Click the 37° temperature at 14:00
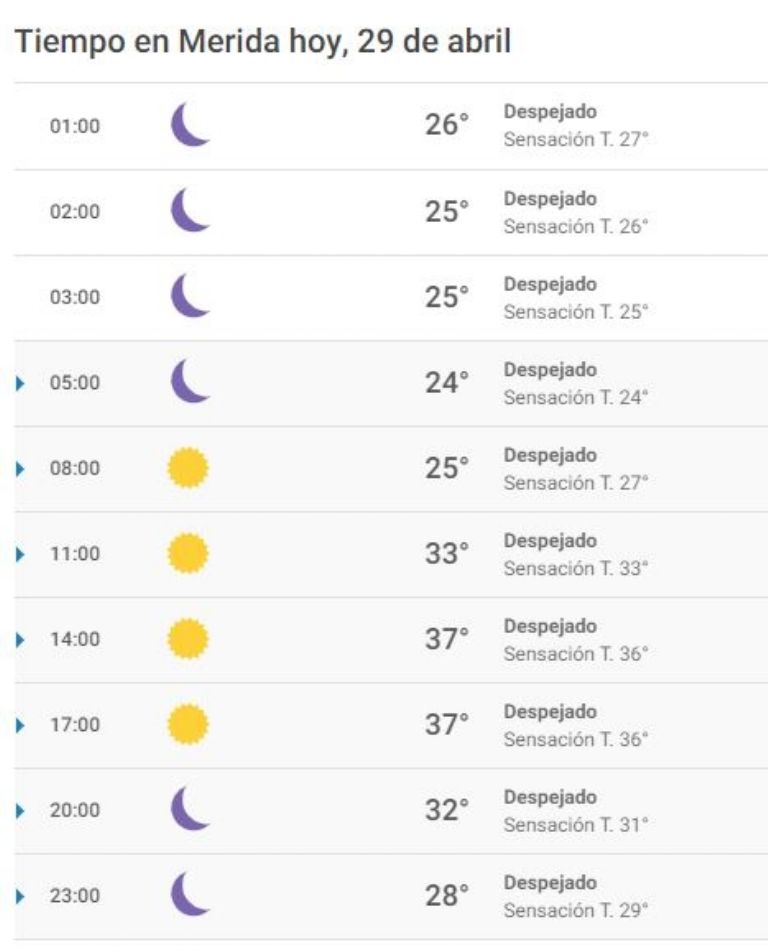Viewport: 768px width, 952px height. 447,639
